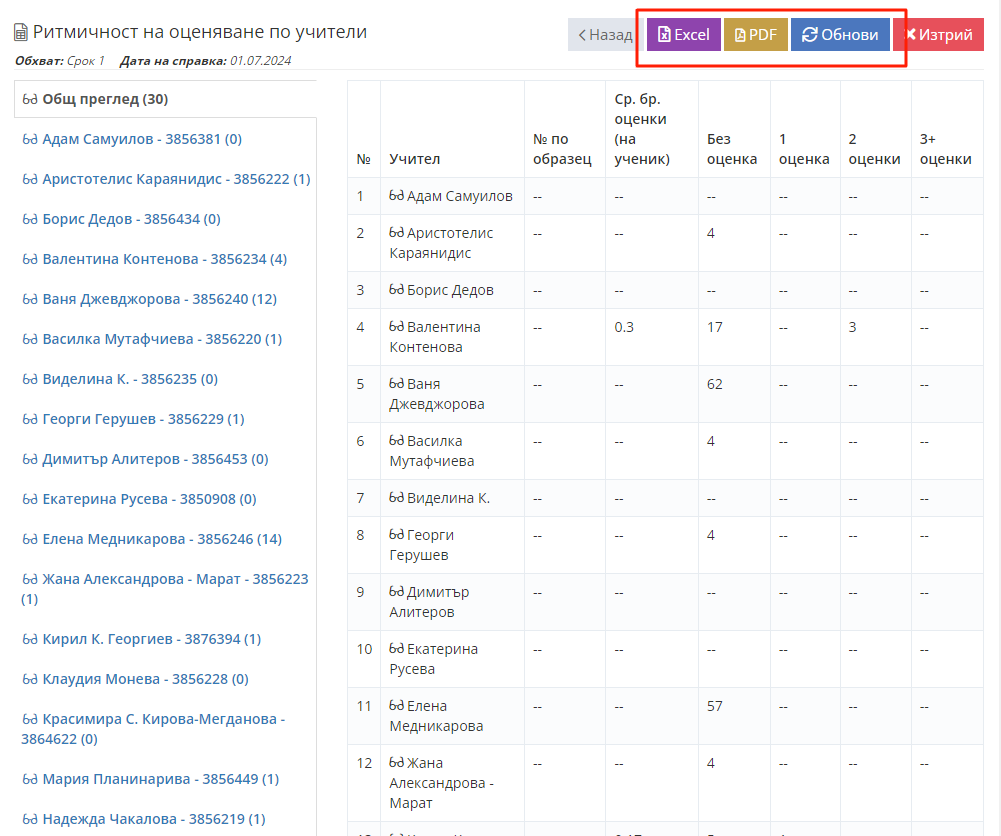Download the report as PDF
This screenshot has width=1001, height=836.
756,35
